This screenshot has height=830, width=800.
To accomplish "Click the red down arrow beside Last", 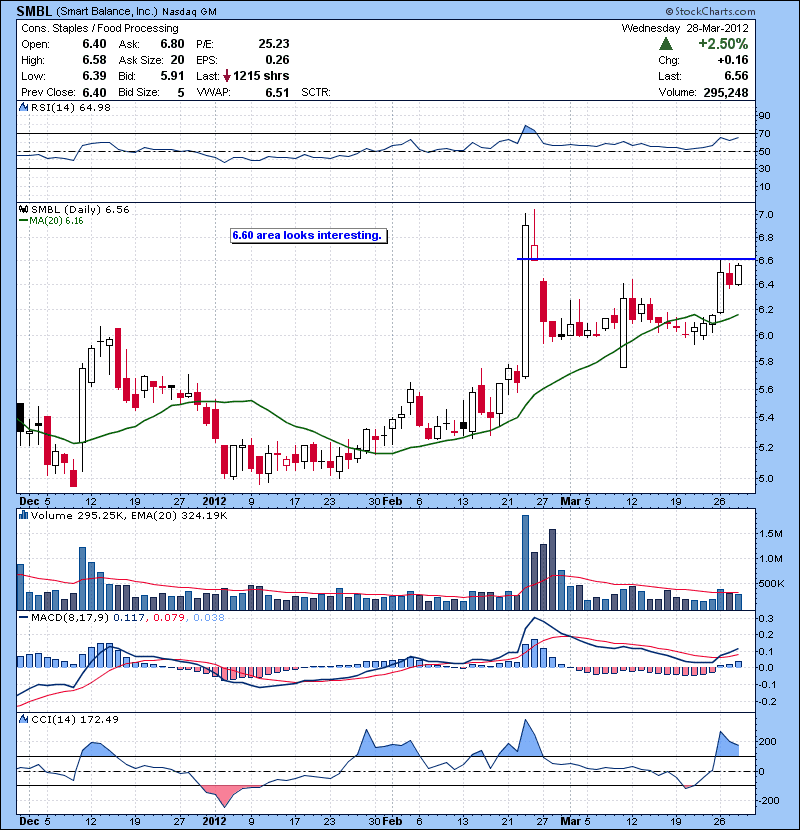I will (227, 76).
